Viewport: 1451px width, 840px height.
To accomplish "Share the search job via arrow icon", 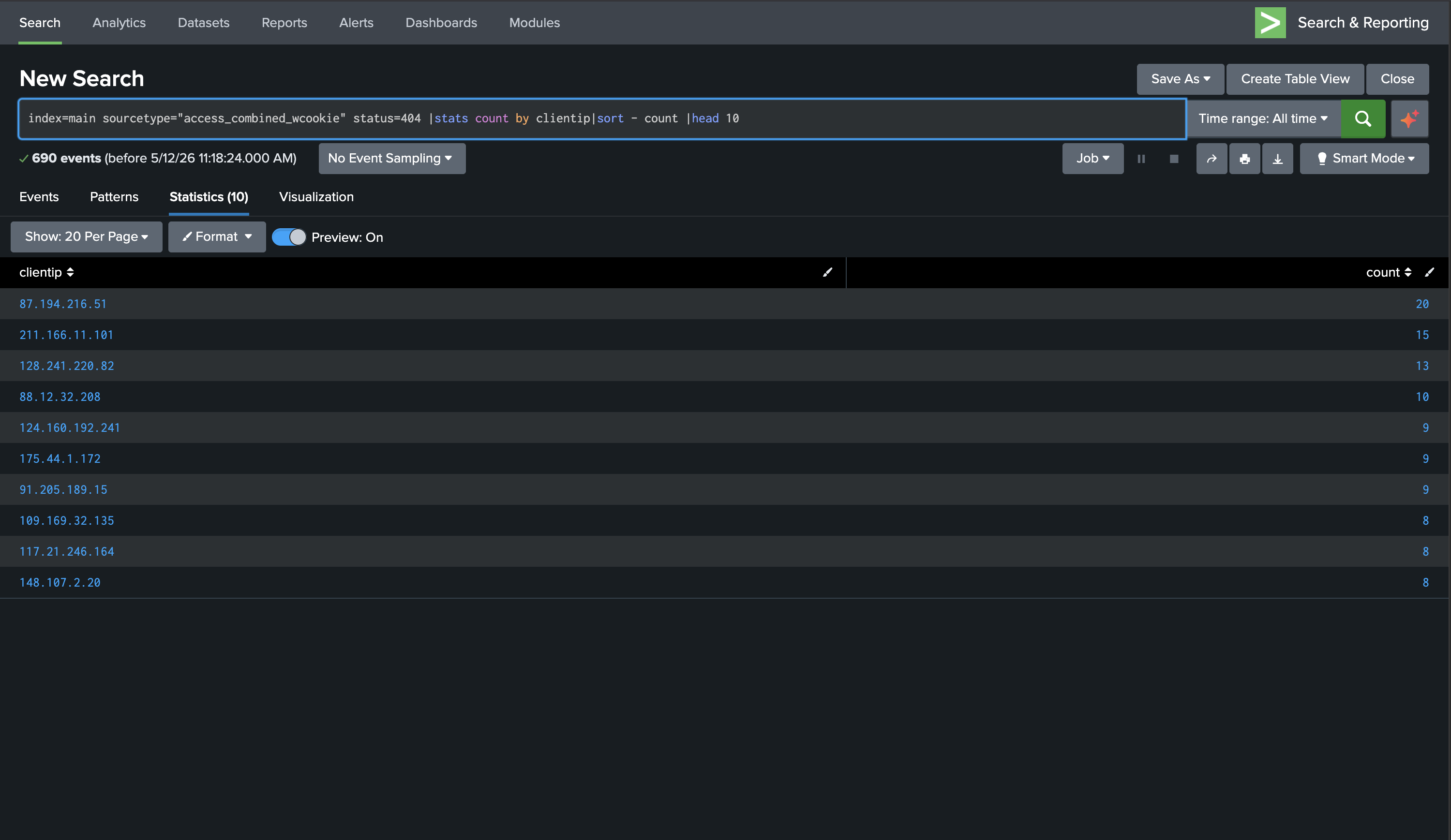I will [x=1212, y=159].
